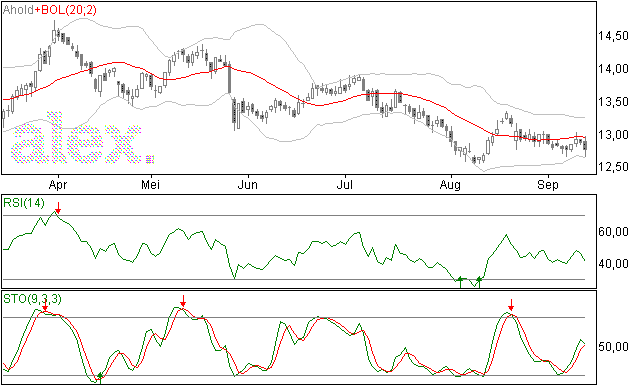Click the 13,00 price axis value
Image resolution: width=644 pixels, height=387 pixels.
pyautogui.click(x=613, y=134)
